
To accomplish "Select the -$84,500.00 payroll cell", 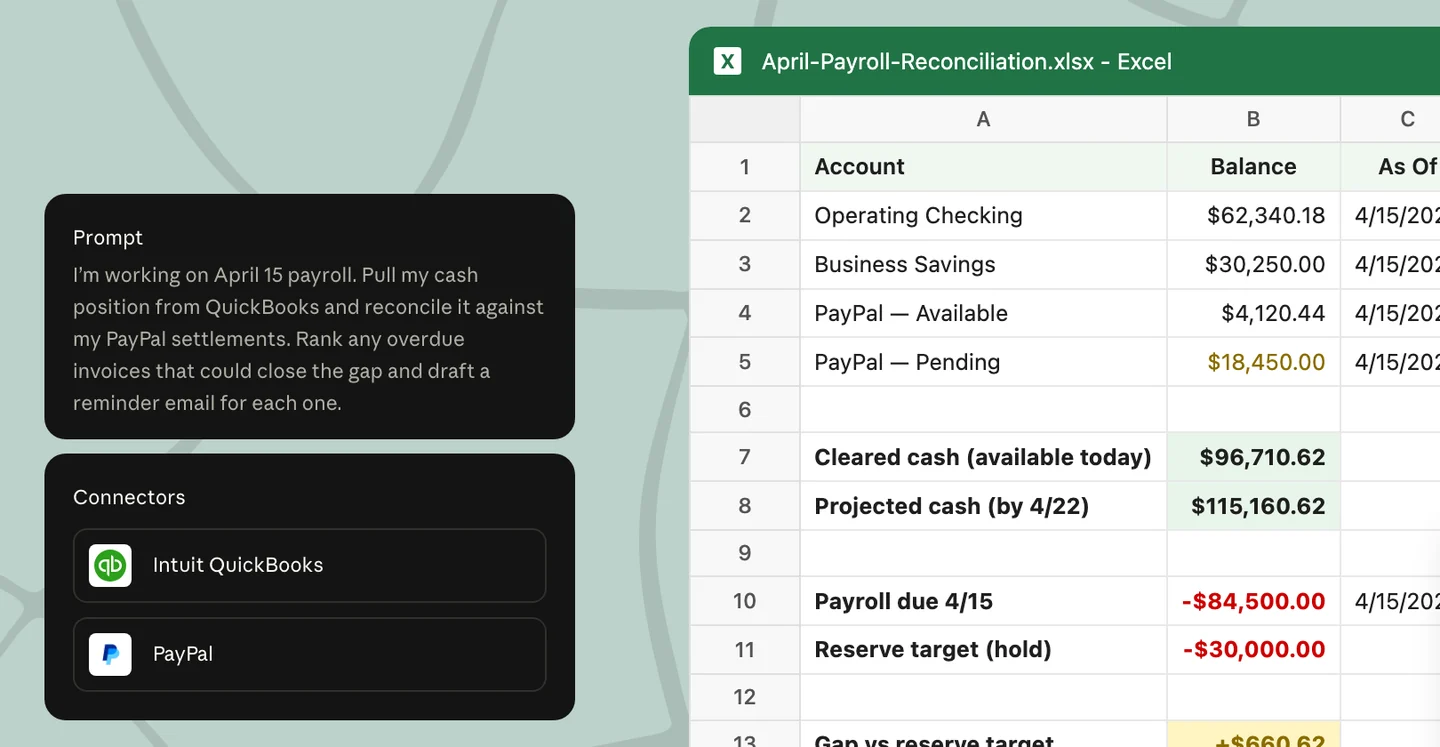I will [x=1253, y=601].
